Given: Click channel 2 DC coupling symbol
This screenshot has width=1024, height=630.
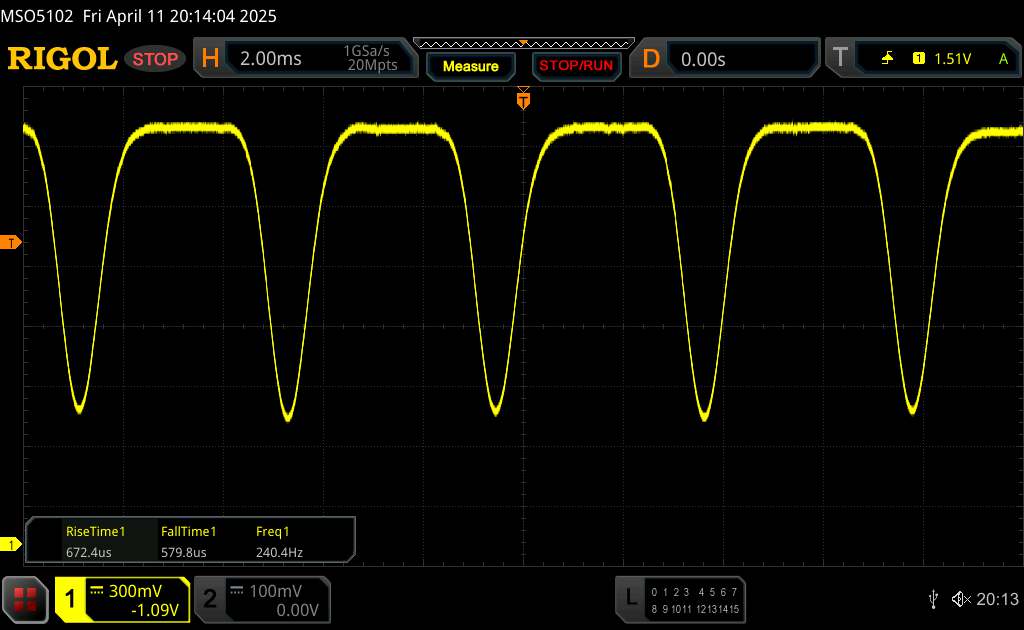Looking at the screenshot, I should [236, 591].
